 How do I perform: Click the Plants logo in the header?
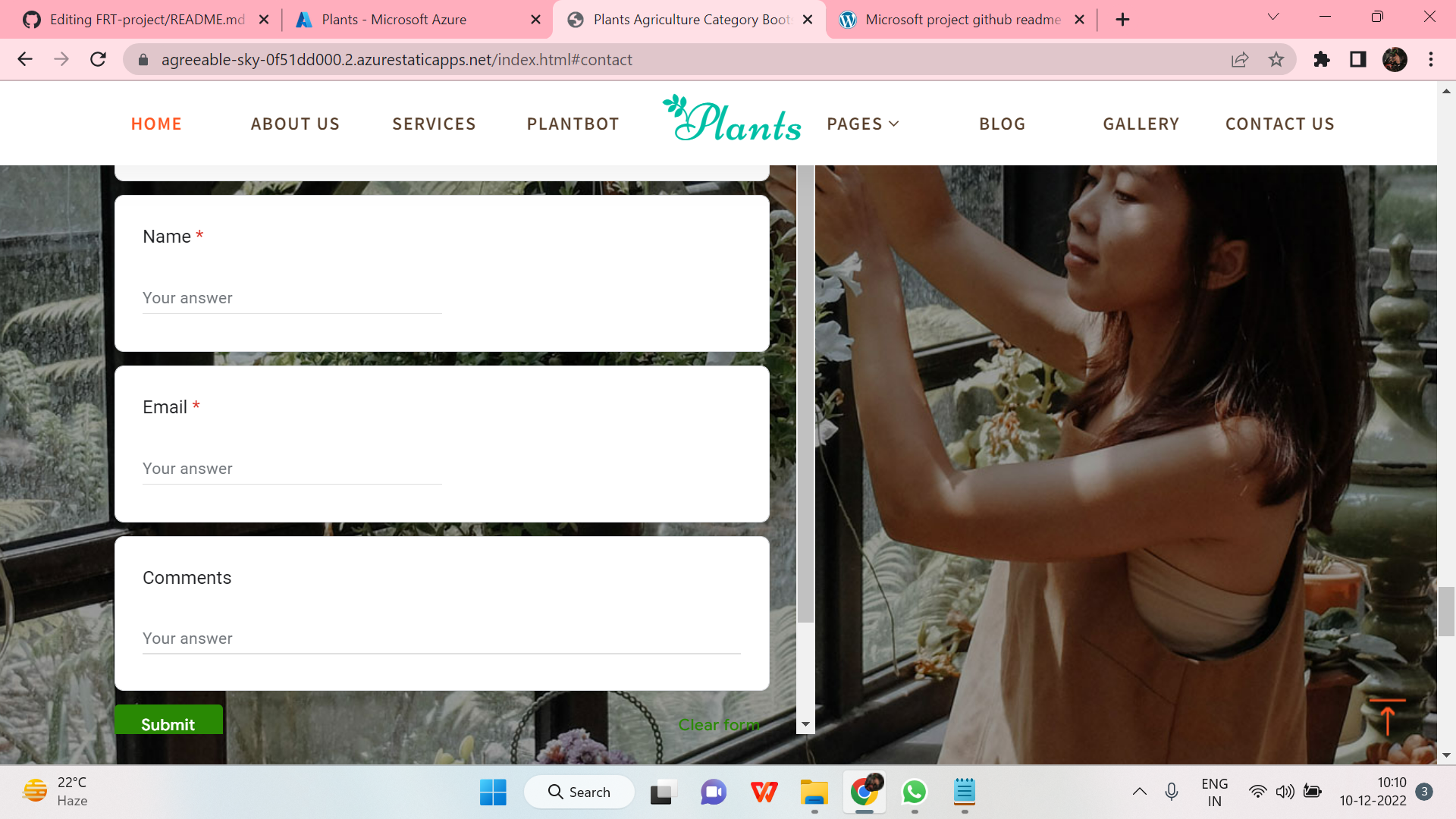732,120
